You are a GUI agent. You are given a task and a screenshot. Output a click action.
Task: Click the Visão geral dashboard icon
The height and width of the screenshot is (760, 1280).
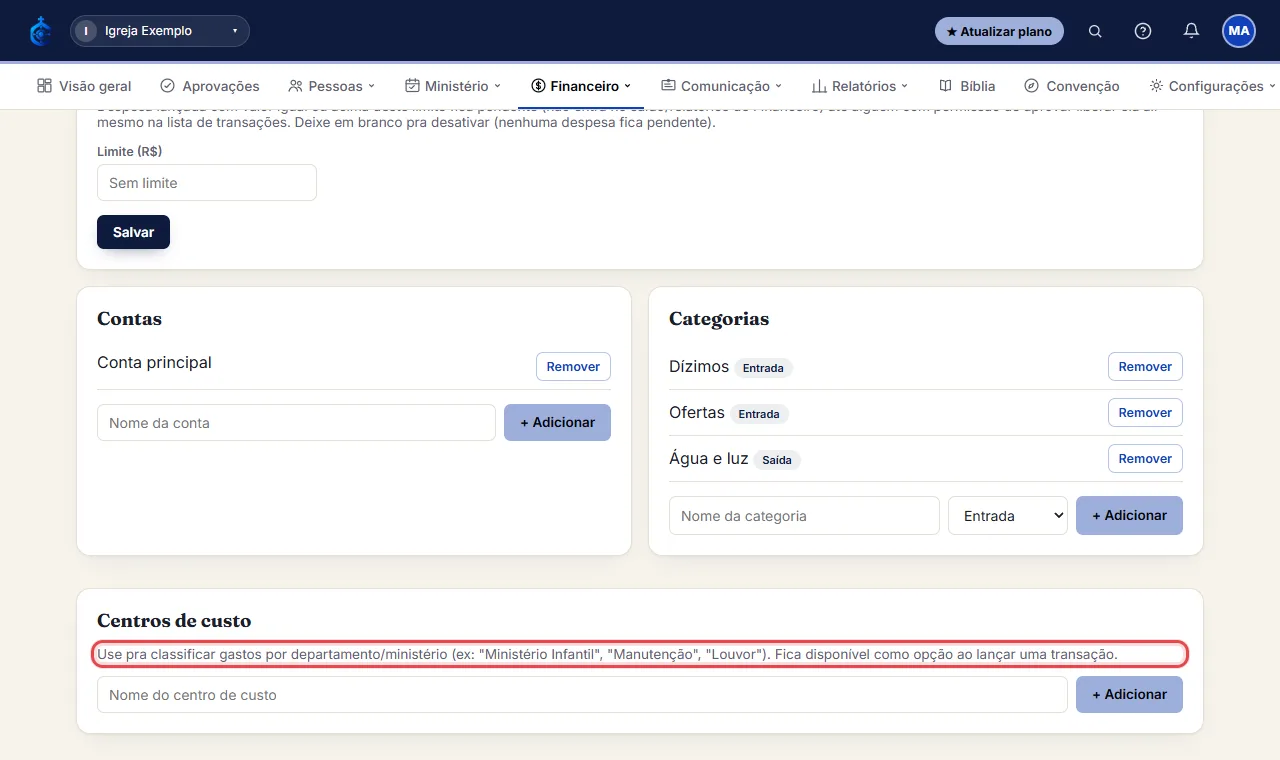[44, 86]
